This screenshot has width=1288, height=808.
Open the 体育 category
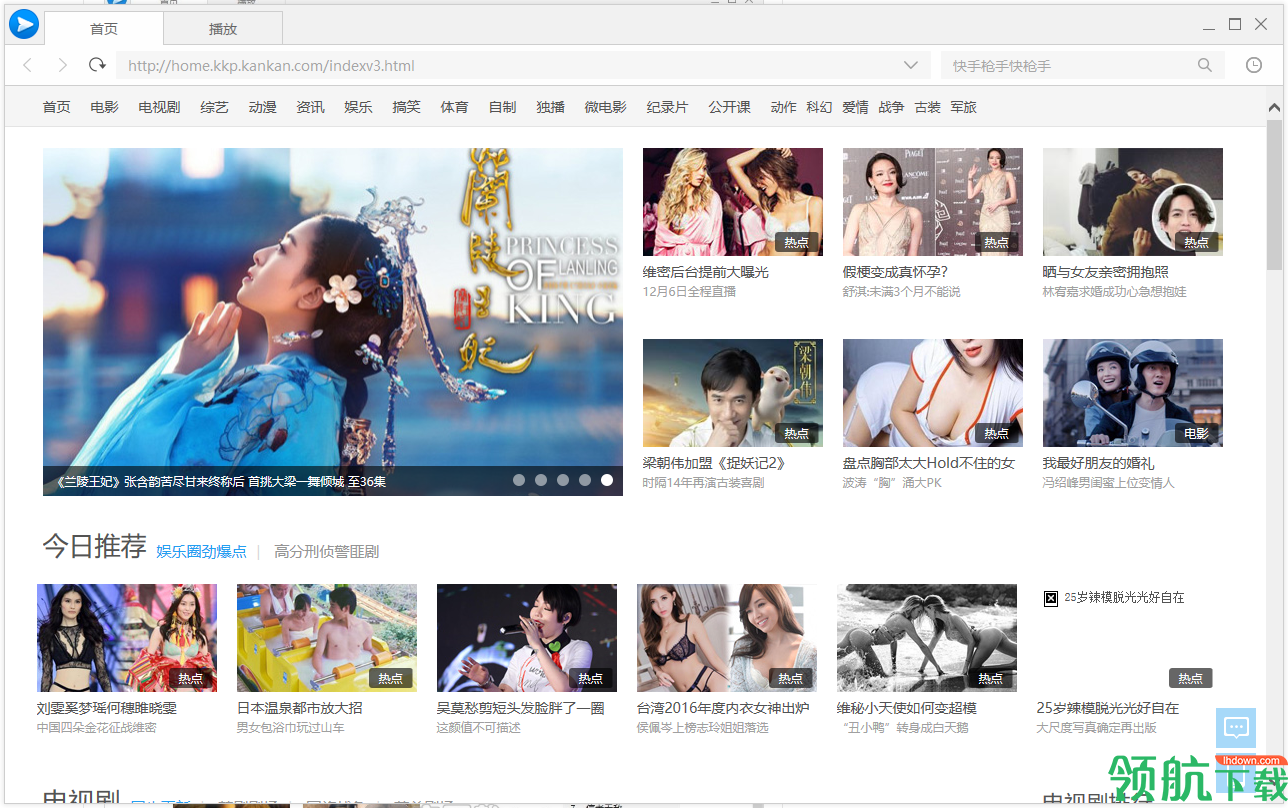click(x=454, y=107)
